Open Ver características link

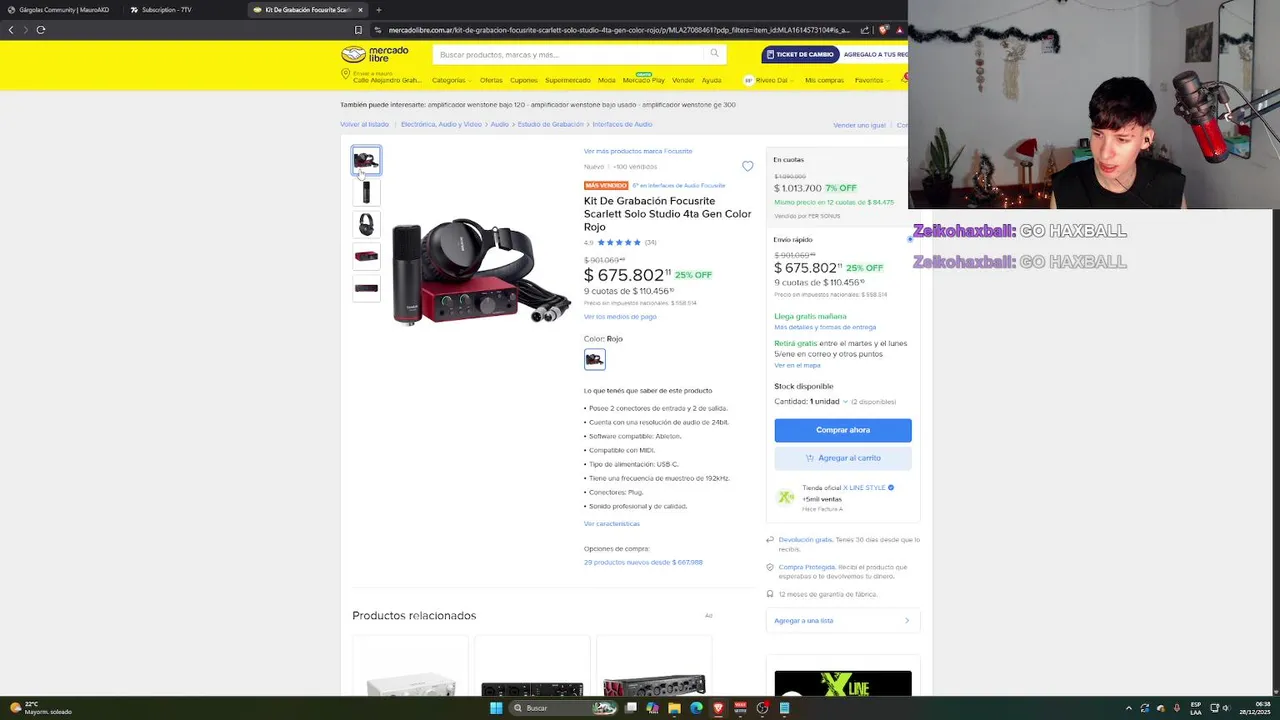tap(612, 524)
